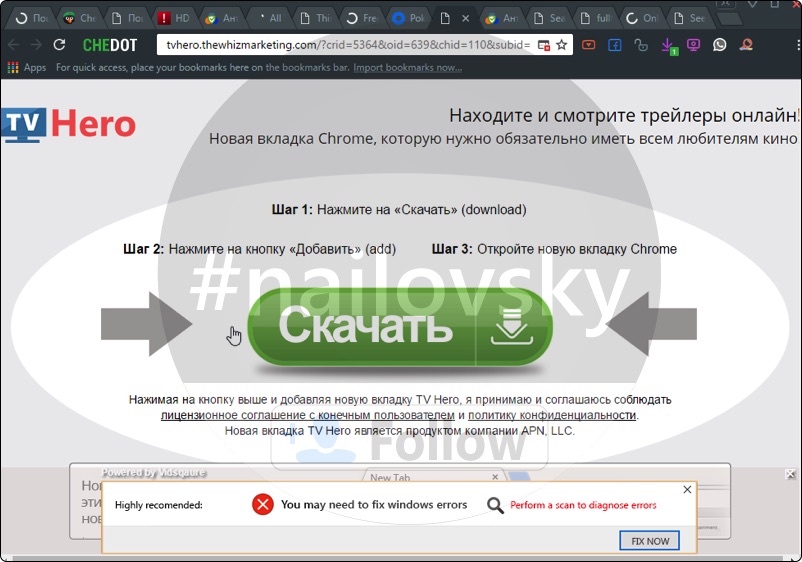802x562 pixels.
Task: Click Import bookmarks now link
Action: pos(408,68)
